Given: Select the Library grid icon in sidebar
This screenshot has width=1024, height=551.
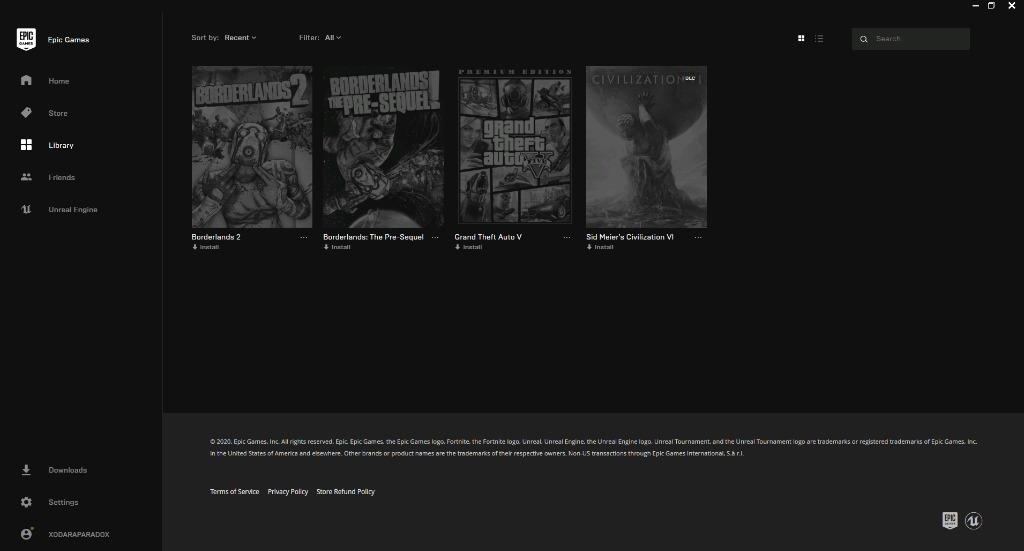Looking at the screenshot, I should point(26,144).
